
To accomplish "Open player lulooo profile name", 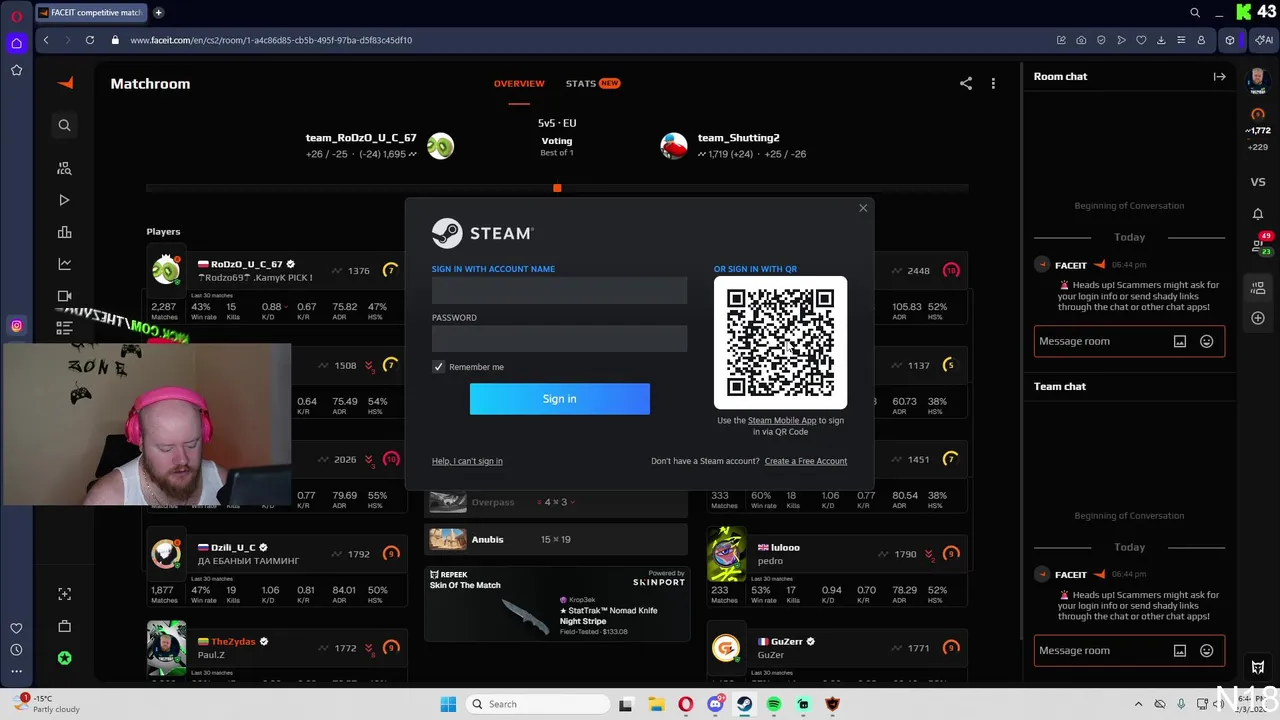I will 785,547.
